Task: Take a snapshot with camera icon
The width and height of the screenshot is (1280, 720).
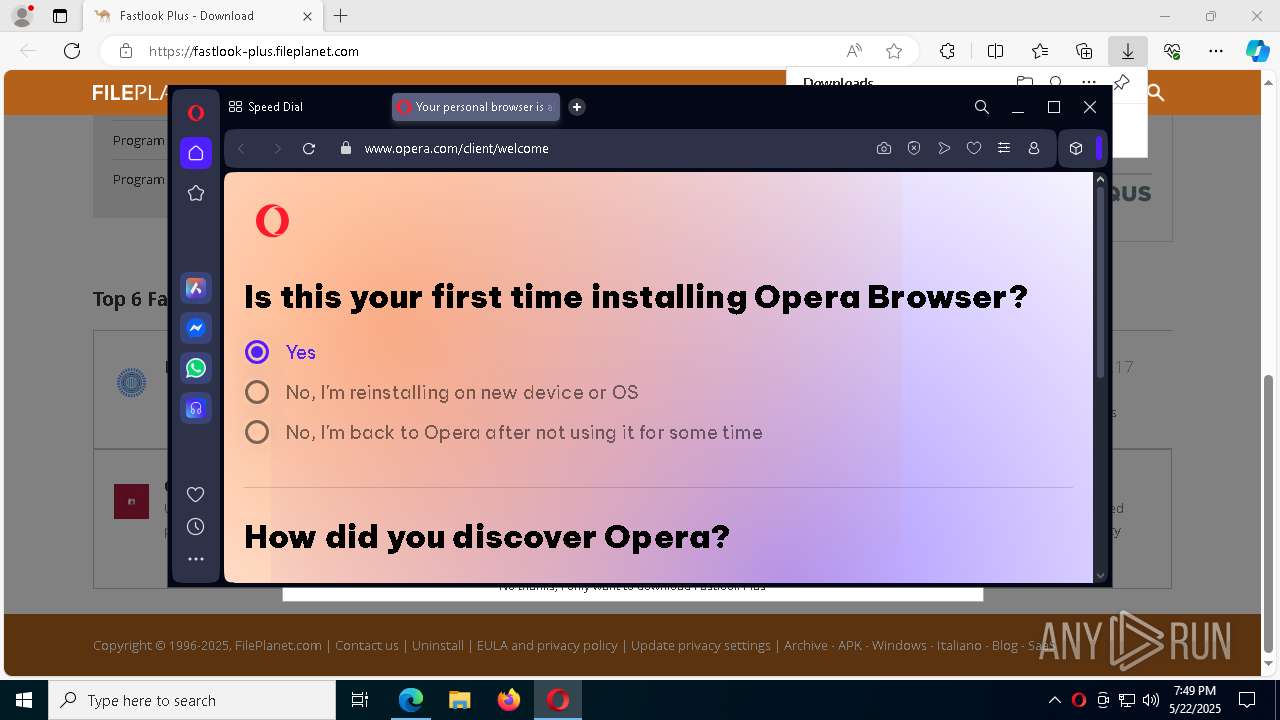Action: 884,148
